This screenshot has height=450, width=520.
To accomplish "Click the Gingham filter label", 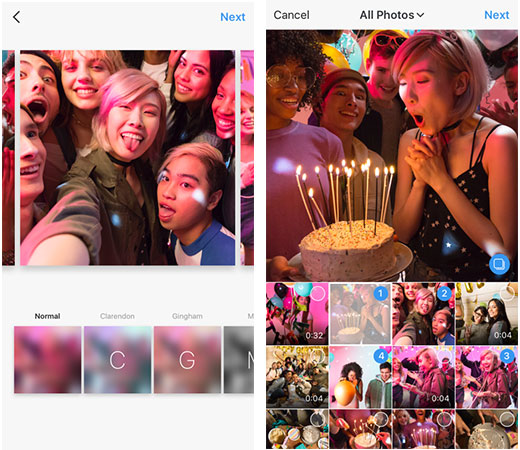I will point(187,316).
